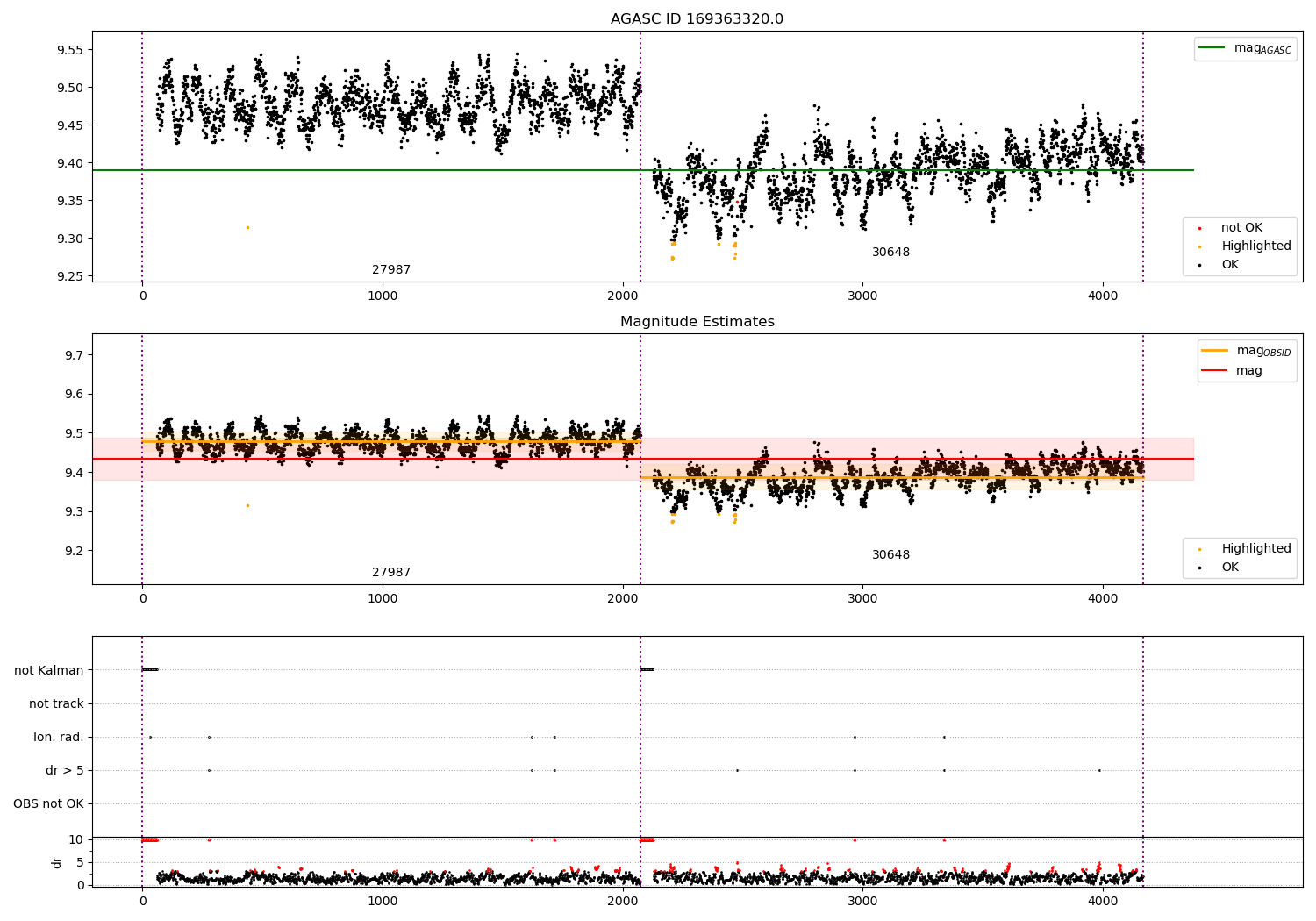Click the orange highlighted point near 9.31 in top plot
Screen dimensions: 1316x921
coord(247,227)
